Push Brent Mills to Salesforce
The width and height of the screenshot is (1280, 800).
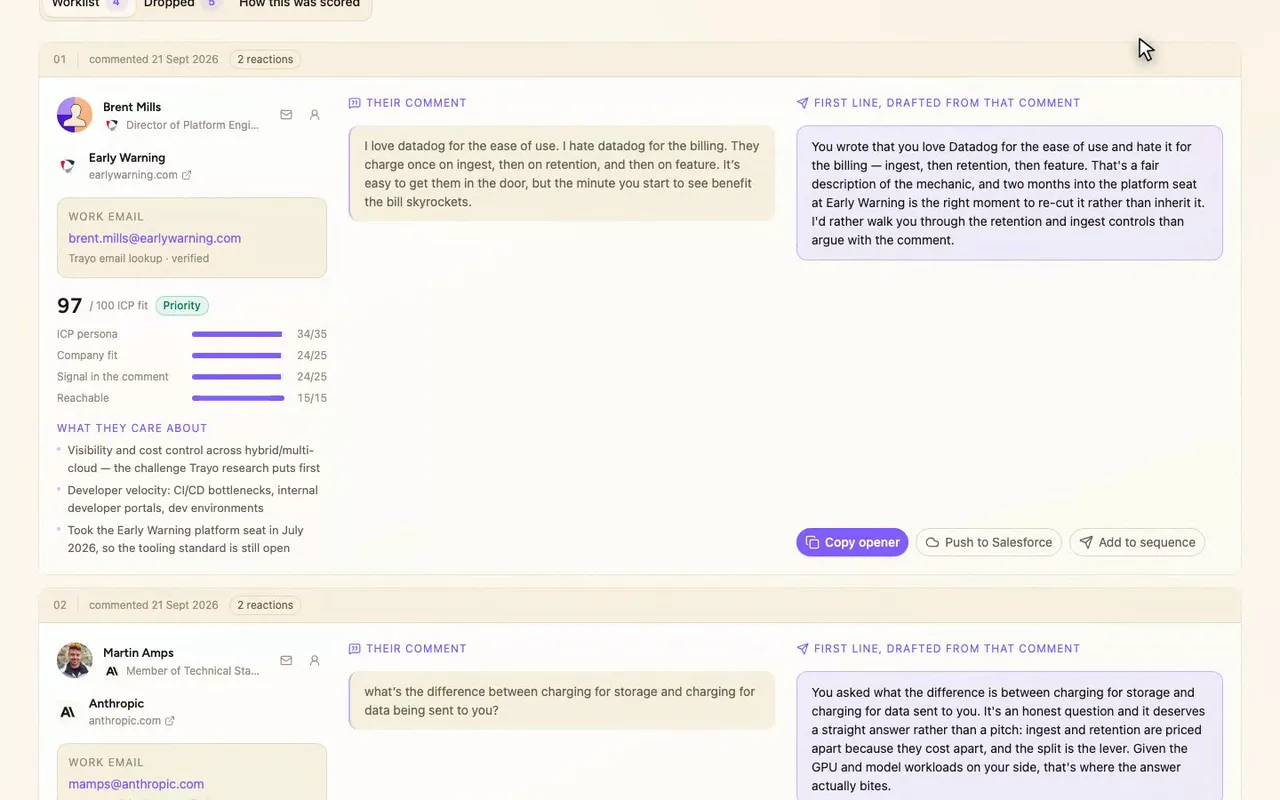[x=989, y=542]
